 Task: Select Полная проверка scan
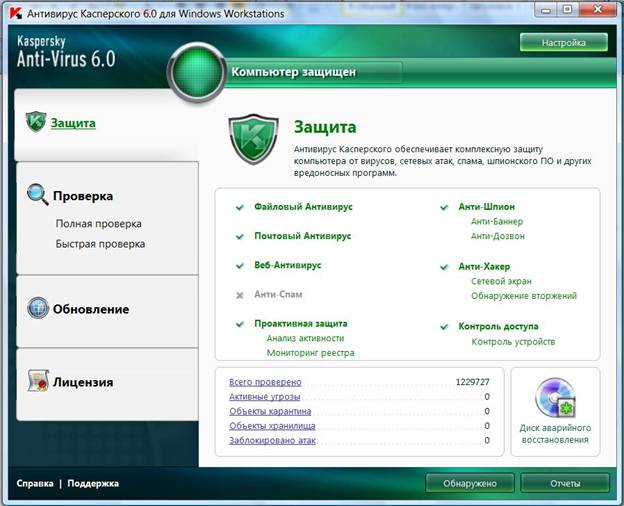pyautogui.click(x=98, y=224)
